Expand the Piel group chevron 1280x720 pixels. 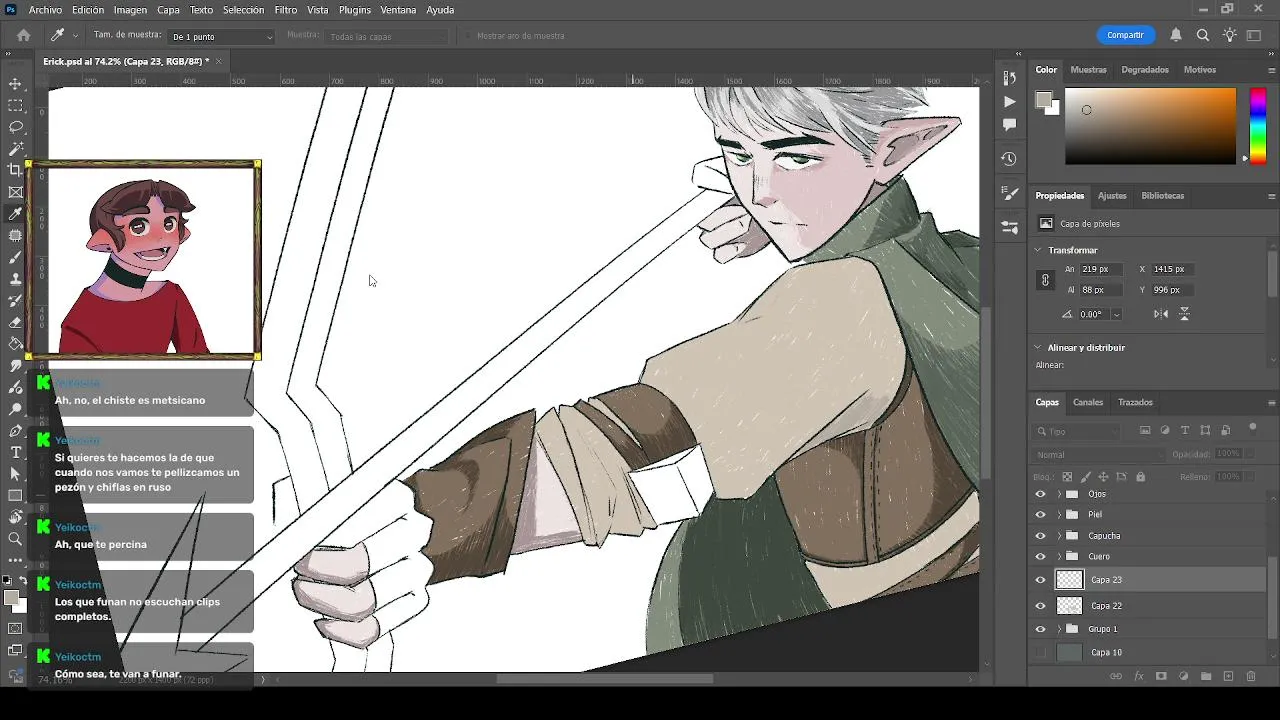[1059, 515]
